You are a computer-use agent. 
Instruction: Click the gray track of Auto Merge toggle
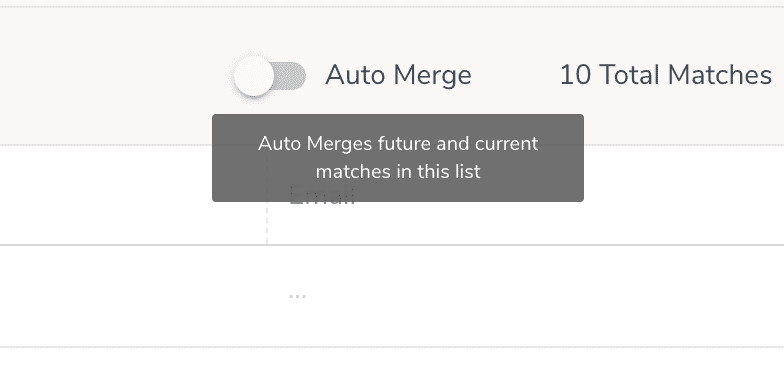(x=290, y=76)
